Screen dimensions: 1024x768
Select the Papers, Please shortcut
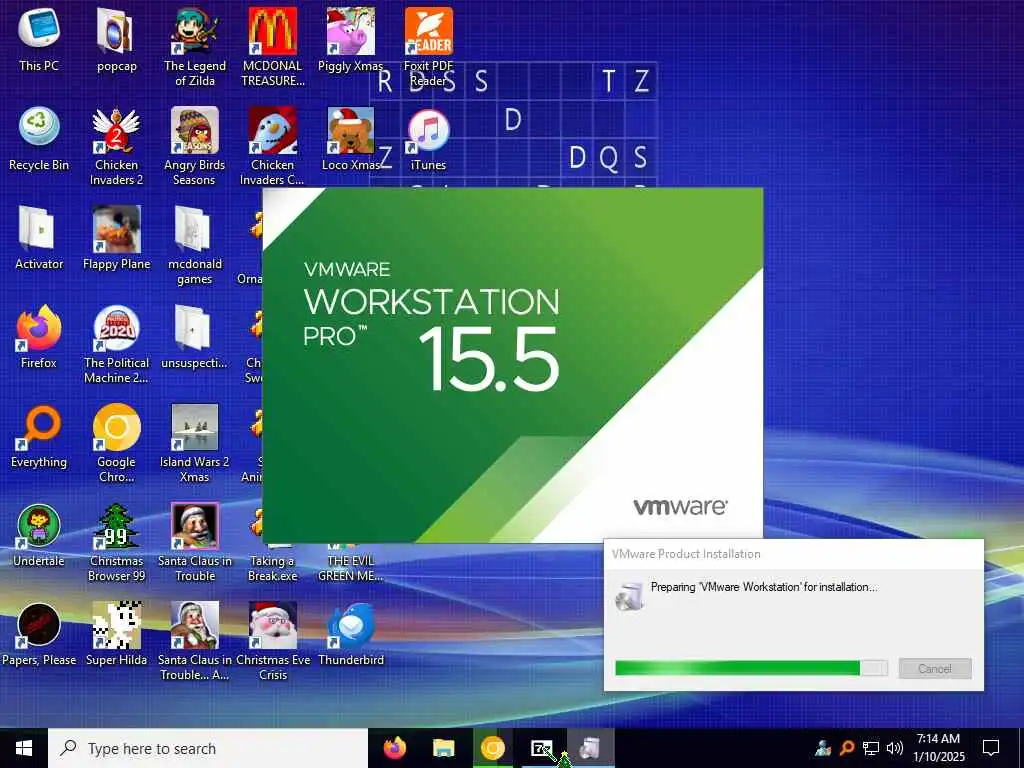click(39, 635)
